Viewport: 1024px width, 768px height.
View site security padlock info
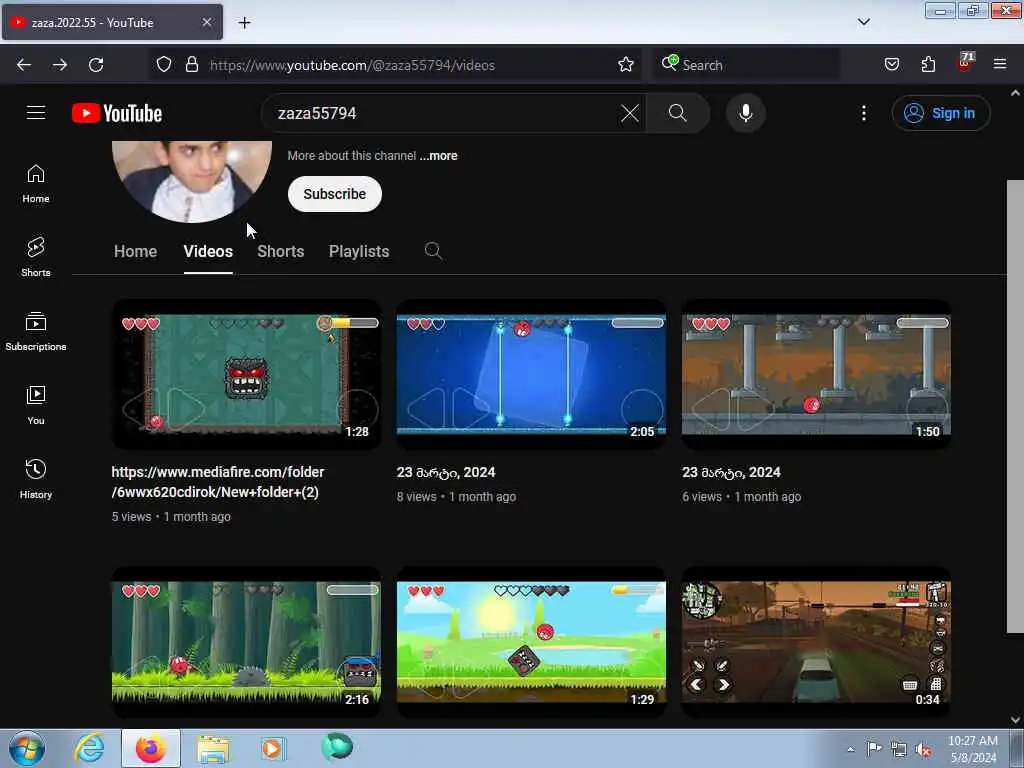(x=191, y=65)
